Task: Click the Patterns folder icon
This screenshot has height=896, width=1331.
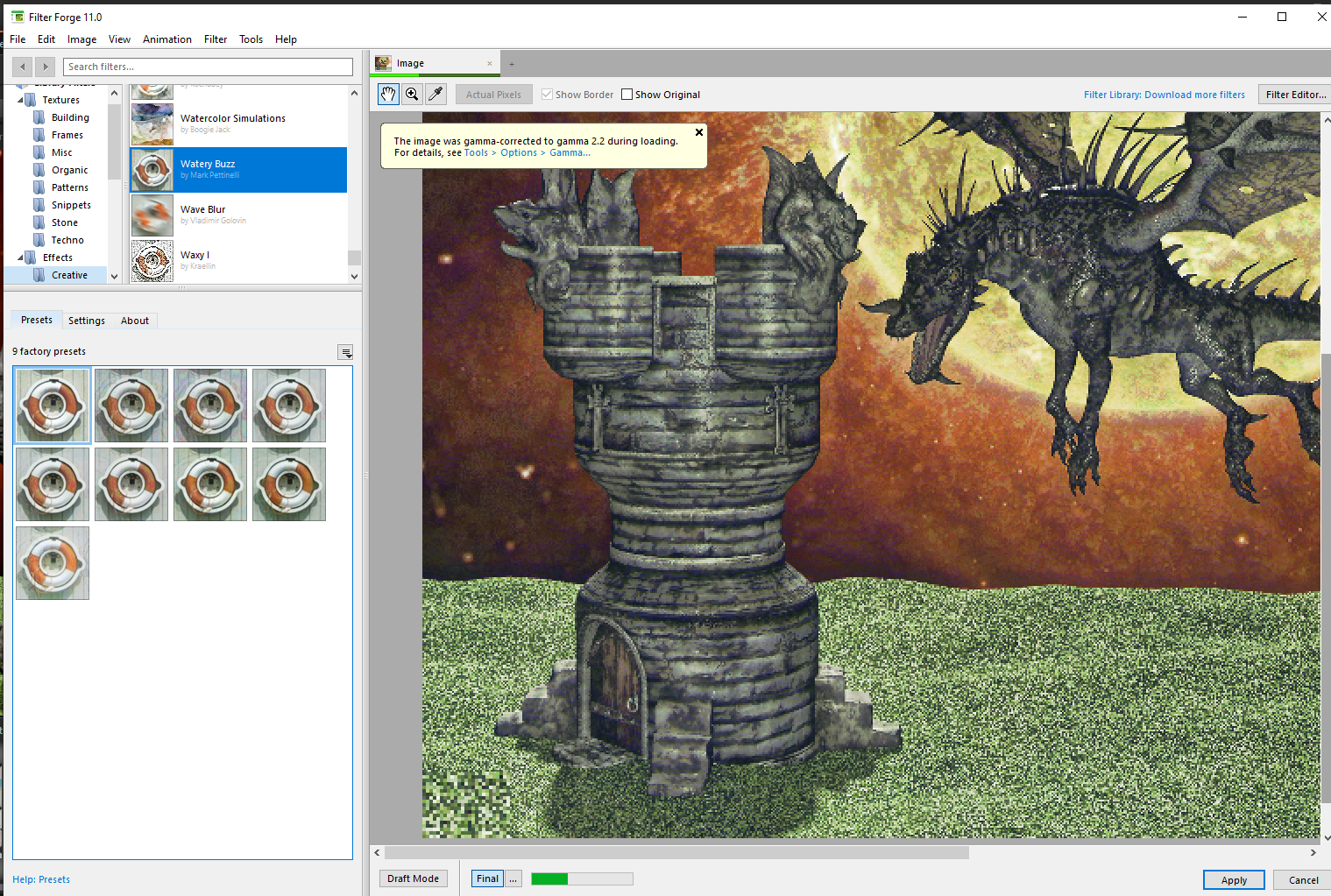Action: click(x=39, y=187)
